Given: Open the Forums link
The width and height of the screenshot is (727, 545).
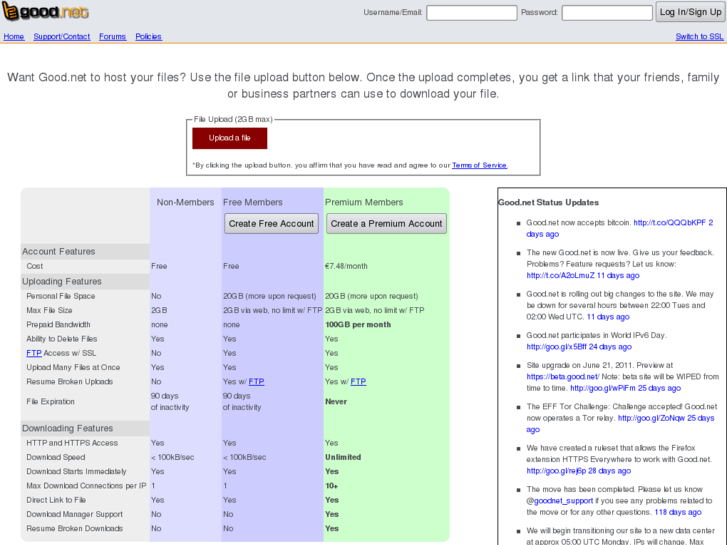Looking at the screenshot, I should pos(112,37).
